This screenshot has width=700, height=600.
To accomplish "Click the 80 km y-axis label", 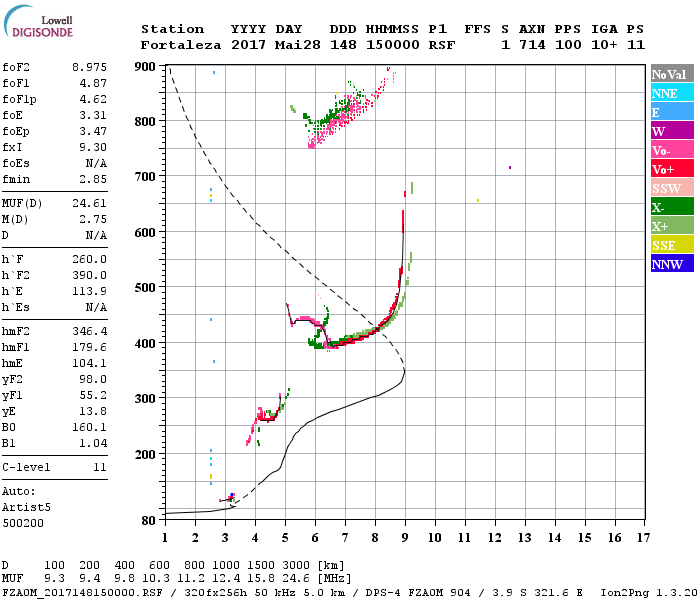I will (x=148, y=521).
